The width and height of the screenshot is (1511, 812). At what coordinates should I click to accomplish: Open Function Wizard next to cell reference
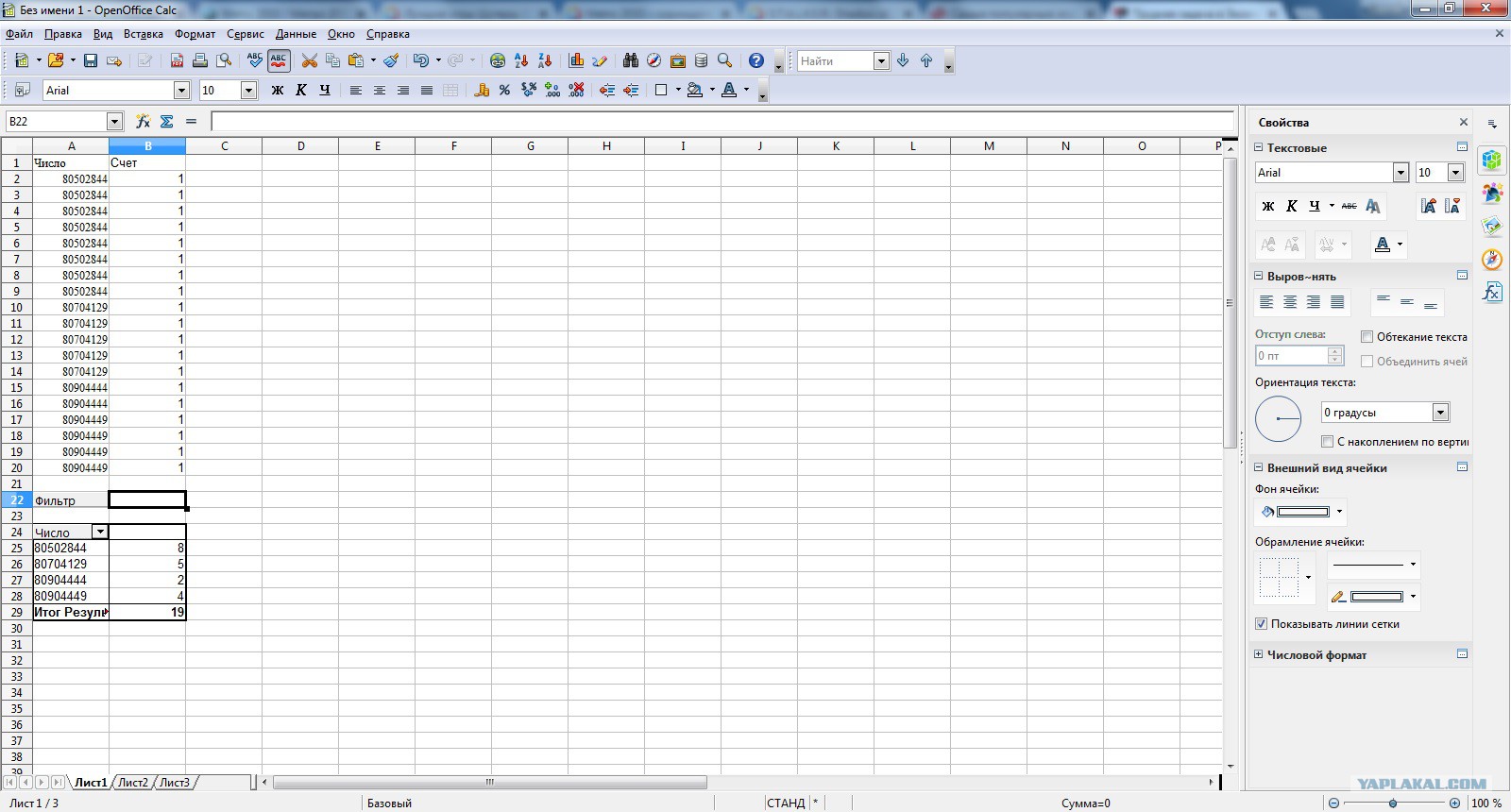[143, 121]
